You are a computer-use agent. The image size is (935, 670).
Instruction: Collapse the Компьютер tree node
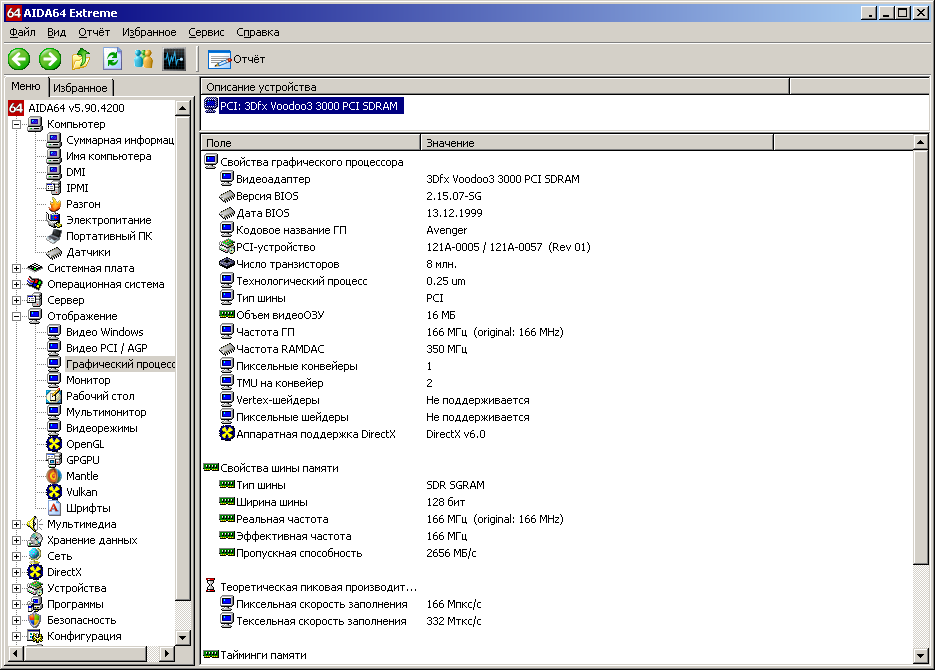[x=17, y=124]
